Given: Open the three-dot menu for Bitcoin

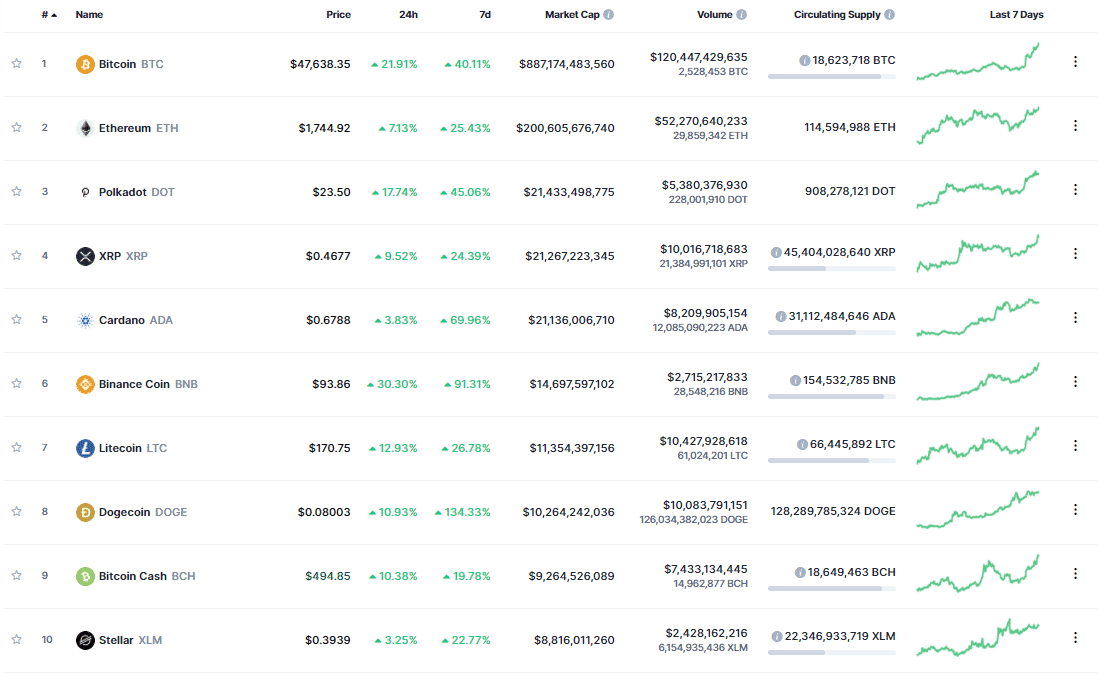Looking at the screenshot, I should coord(1075,62).
